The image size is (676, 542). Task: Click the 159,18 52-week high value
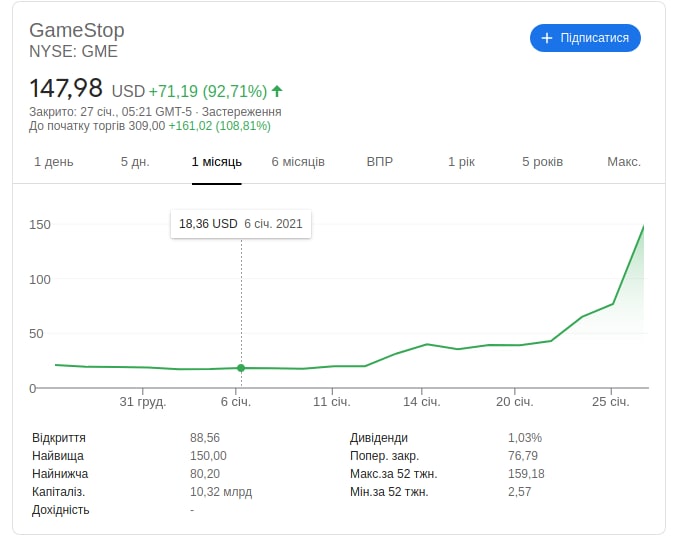coord(526,474)
